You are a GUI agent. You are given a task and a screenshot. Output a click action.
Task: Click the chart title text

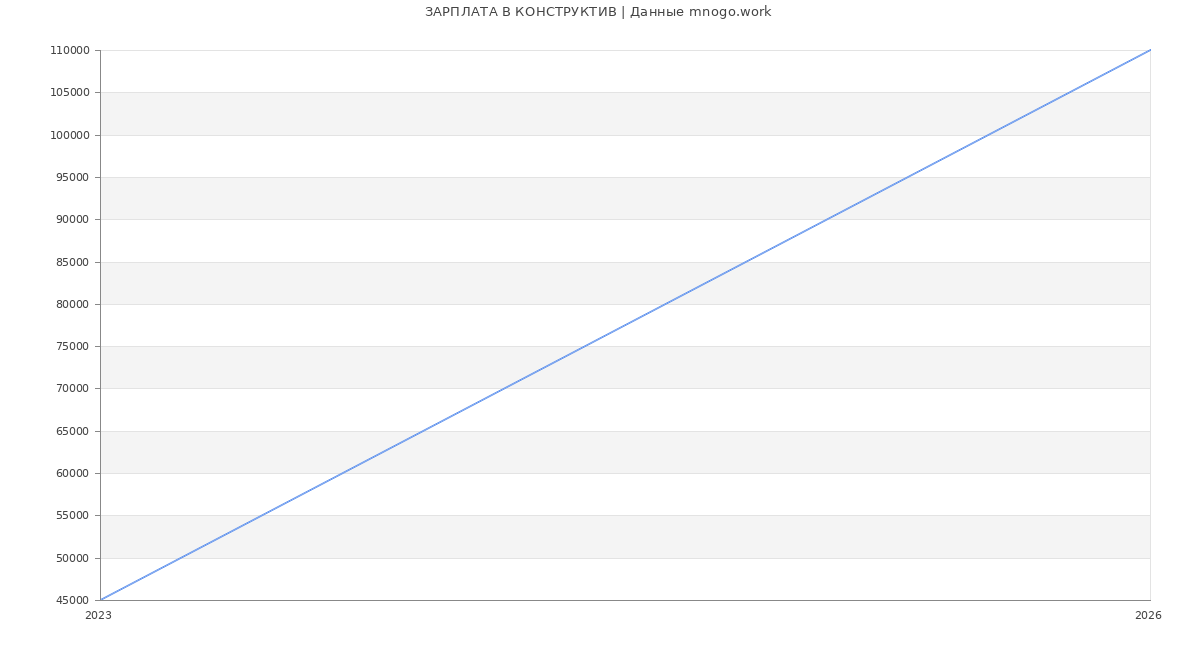[x=598, y=12]
